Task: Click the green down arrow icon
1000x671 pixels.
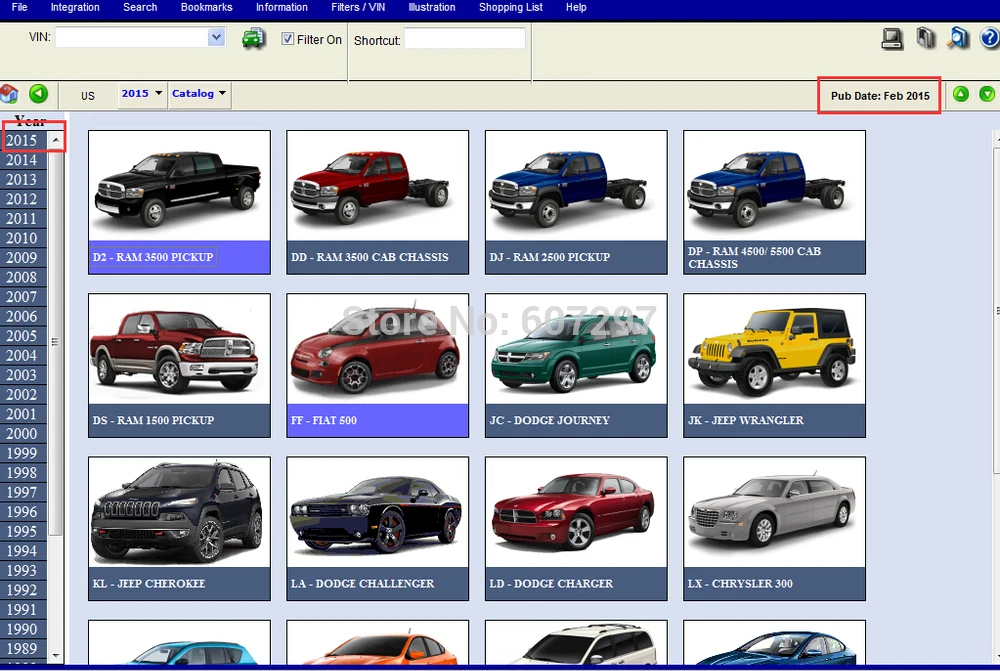Action: click(987, 94)
